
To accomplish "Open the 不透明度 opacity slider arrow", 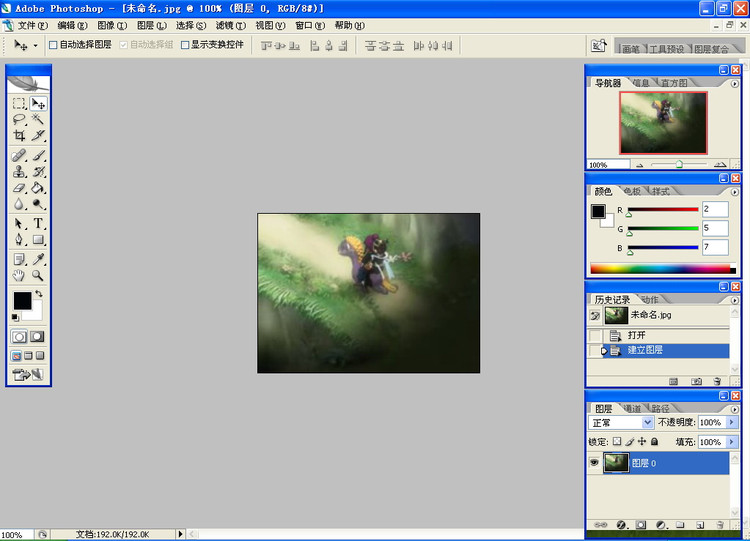I will [x=732, y=422].
